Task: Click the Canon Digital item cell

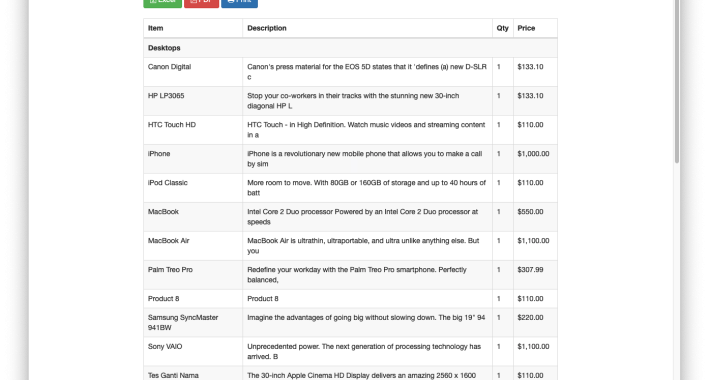Action: pos(193,72)
